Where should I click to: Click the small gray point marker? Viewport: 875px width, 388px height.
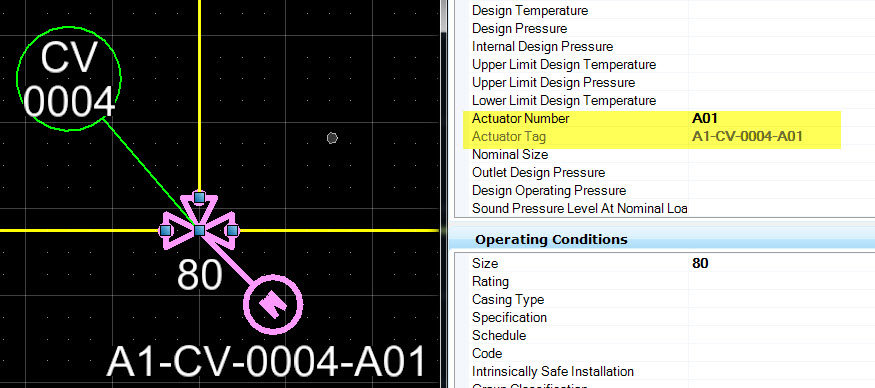[x=332, y=138]
